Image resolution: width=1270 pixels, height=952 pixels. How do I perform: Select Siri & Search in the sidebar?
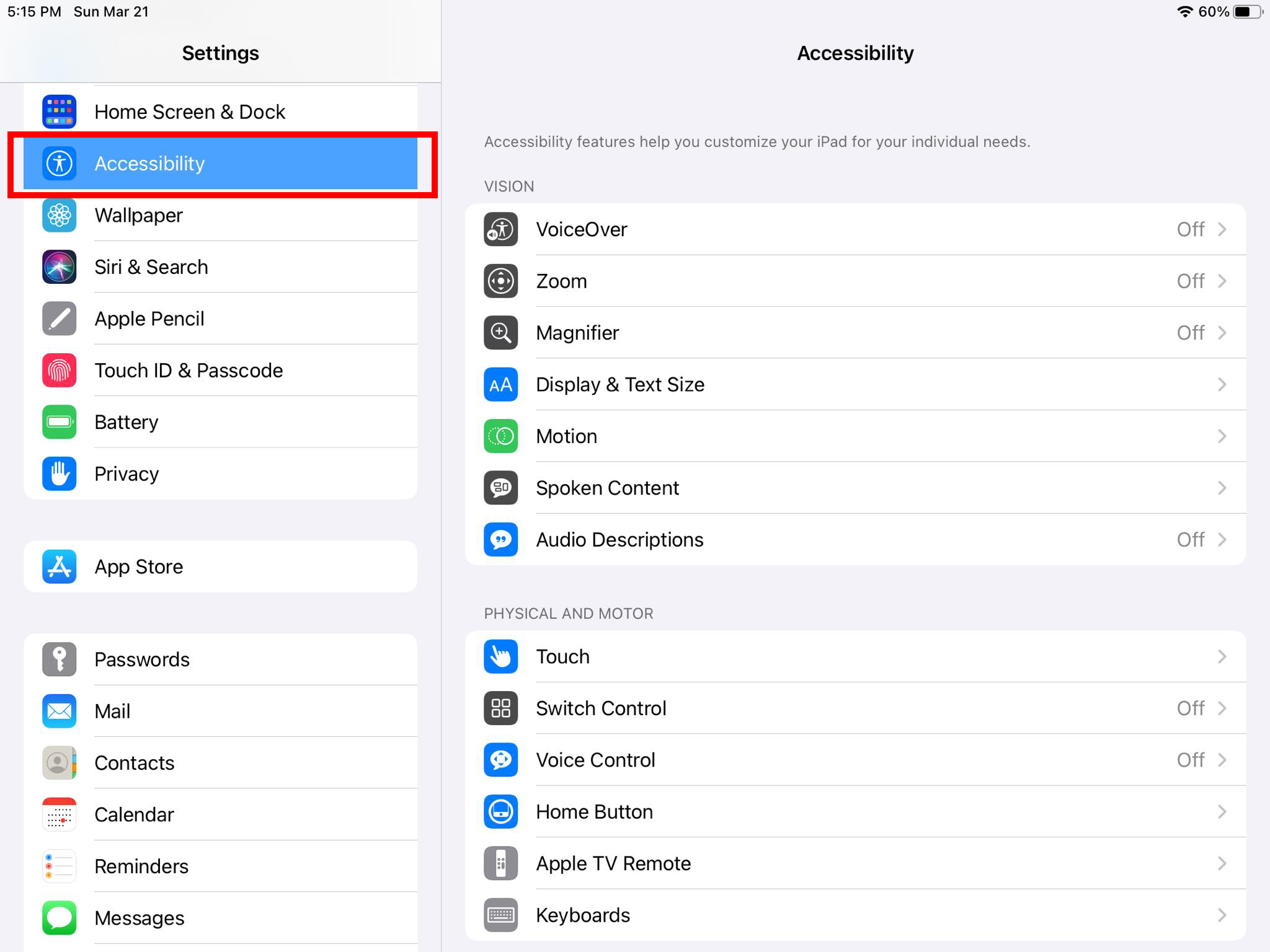[x=220, y=267]
